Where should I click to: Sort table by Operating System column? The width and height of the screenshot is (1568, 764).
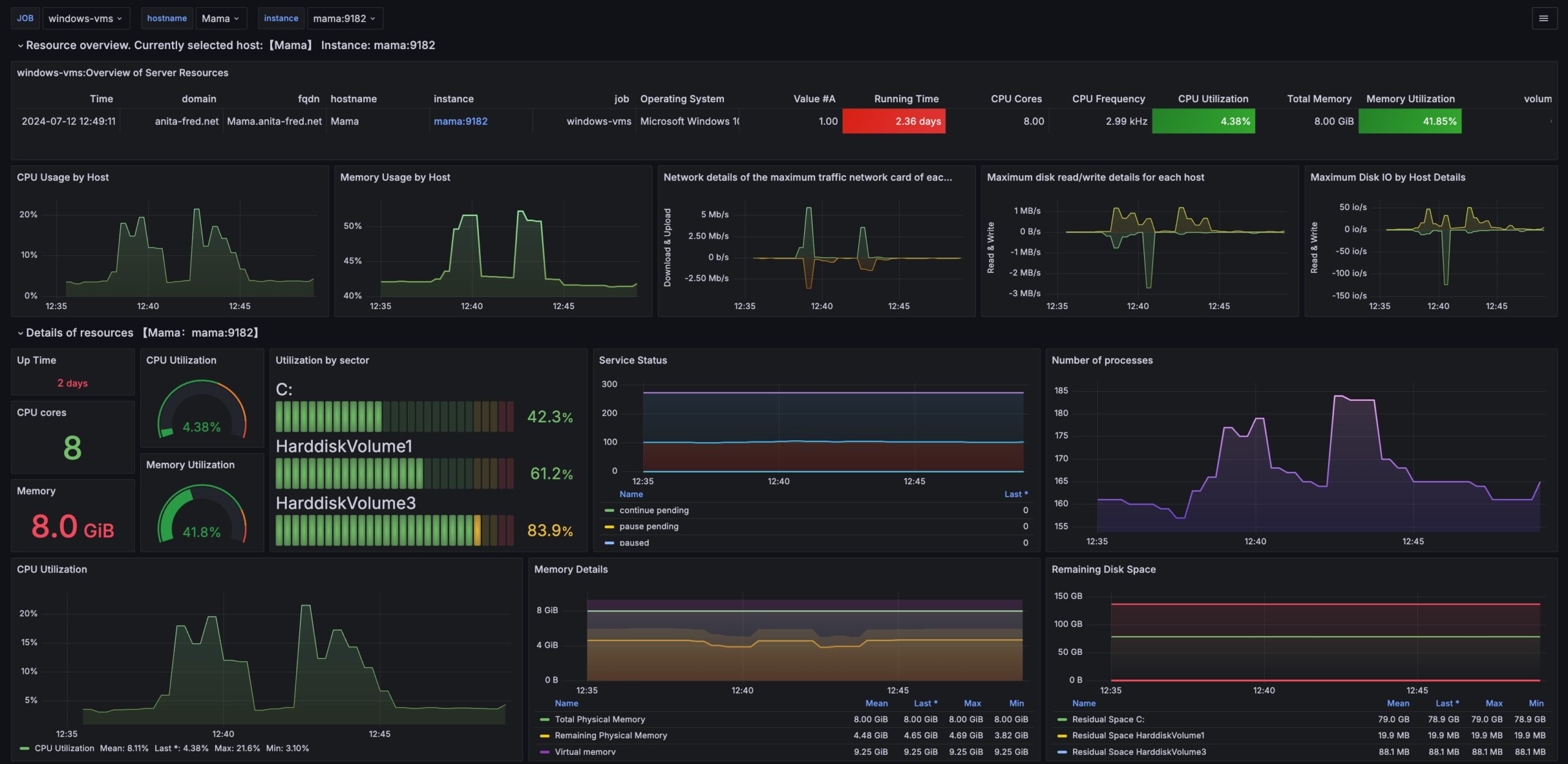click(682, 99)
